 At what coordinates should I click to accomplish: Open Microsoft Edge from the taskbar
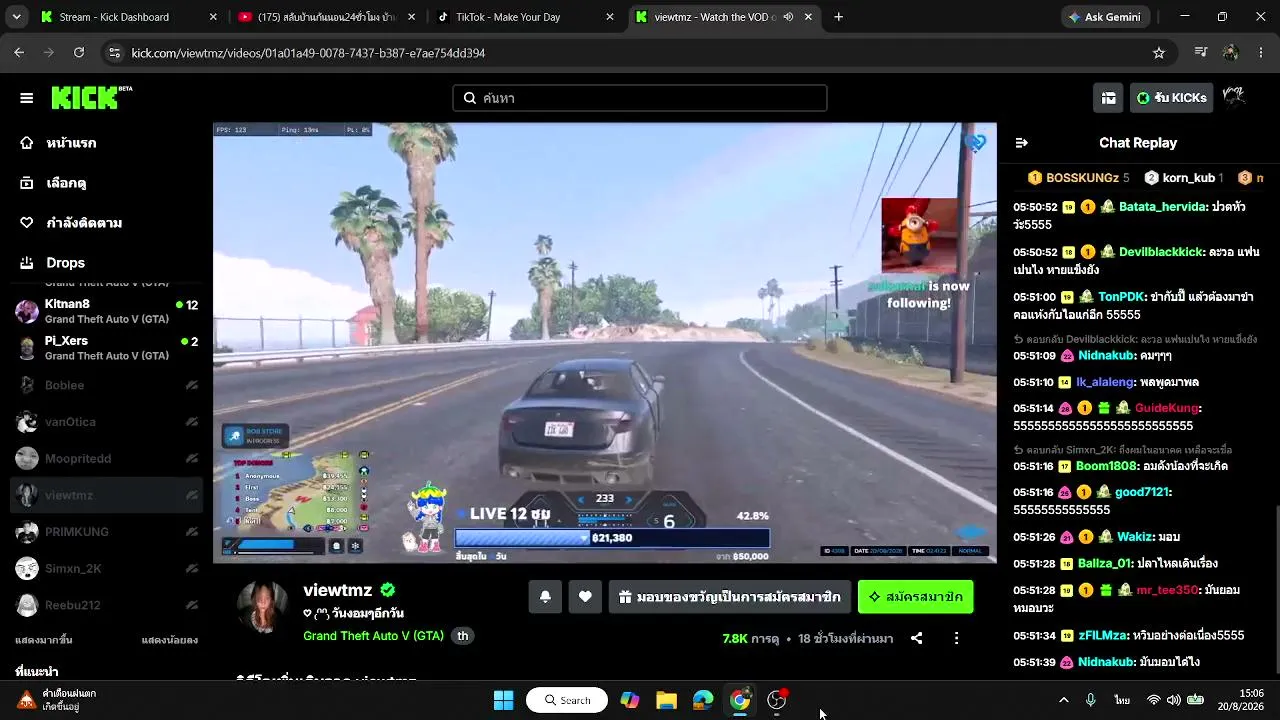point(703,700)
